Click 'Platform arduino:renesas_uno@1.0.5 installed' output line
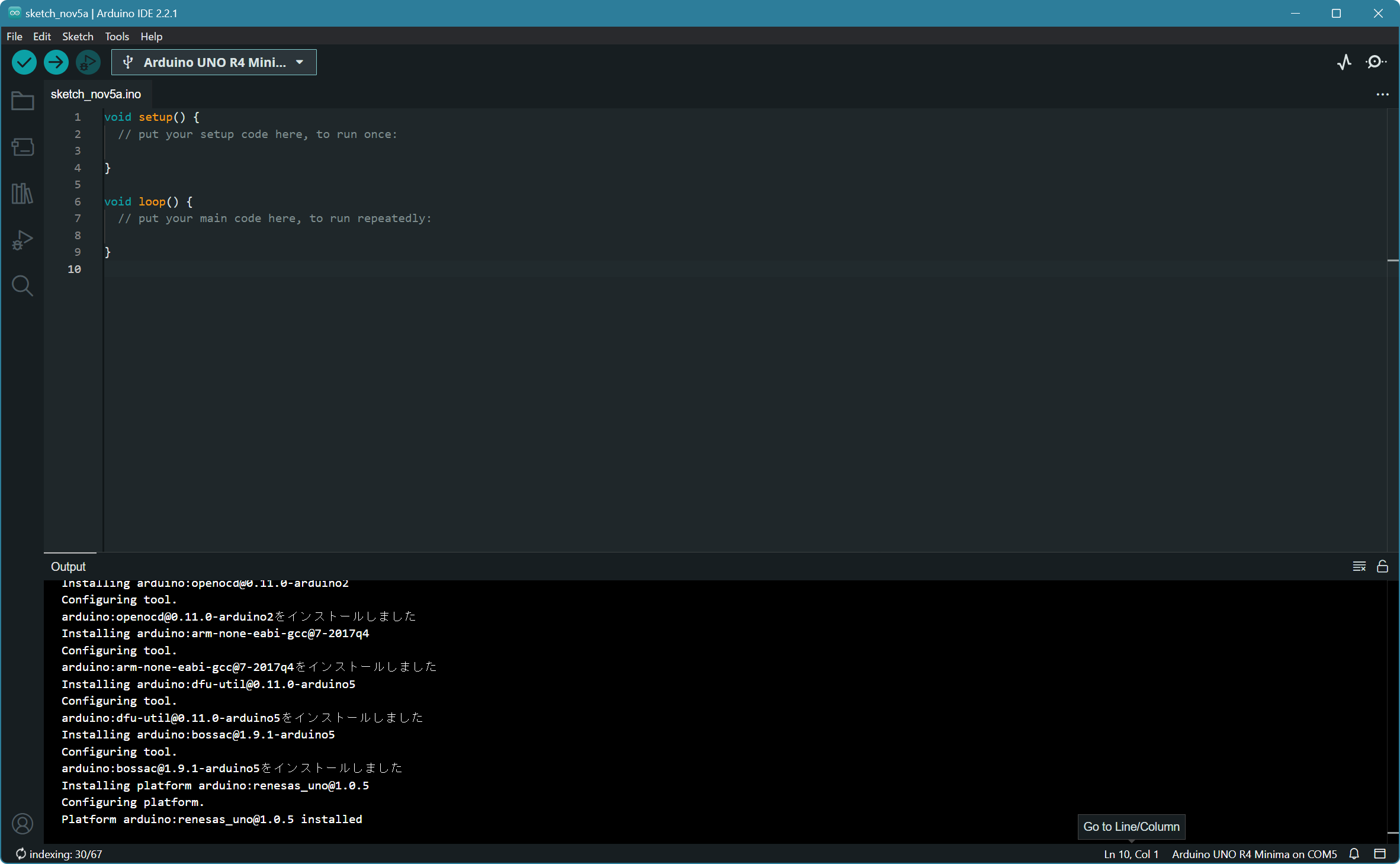Image resolution: width=1400 pixels, height=864 pixels. [212, 819]
